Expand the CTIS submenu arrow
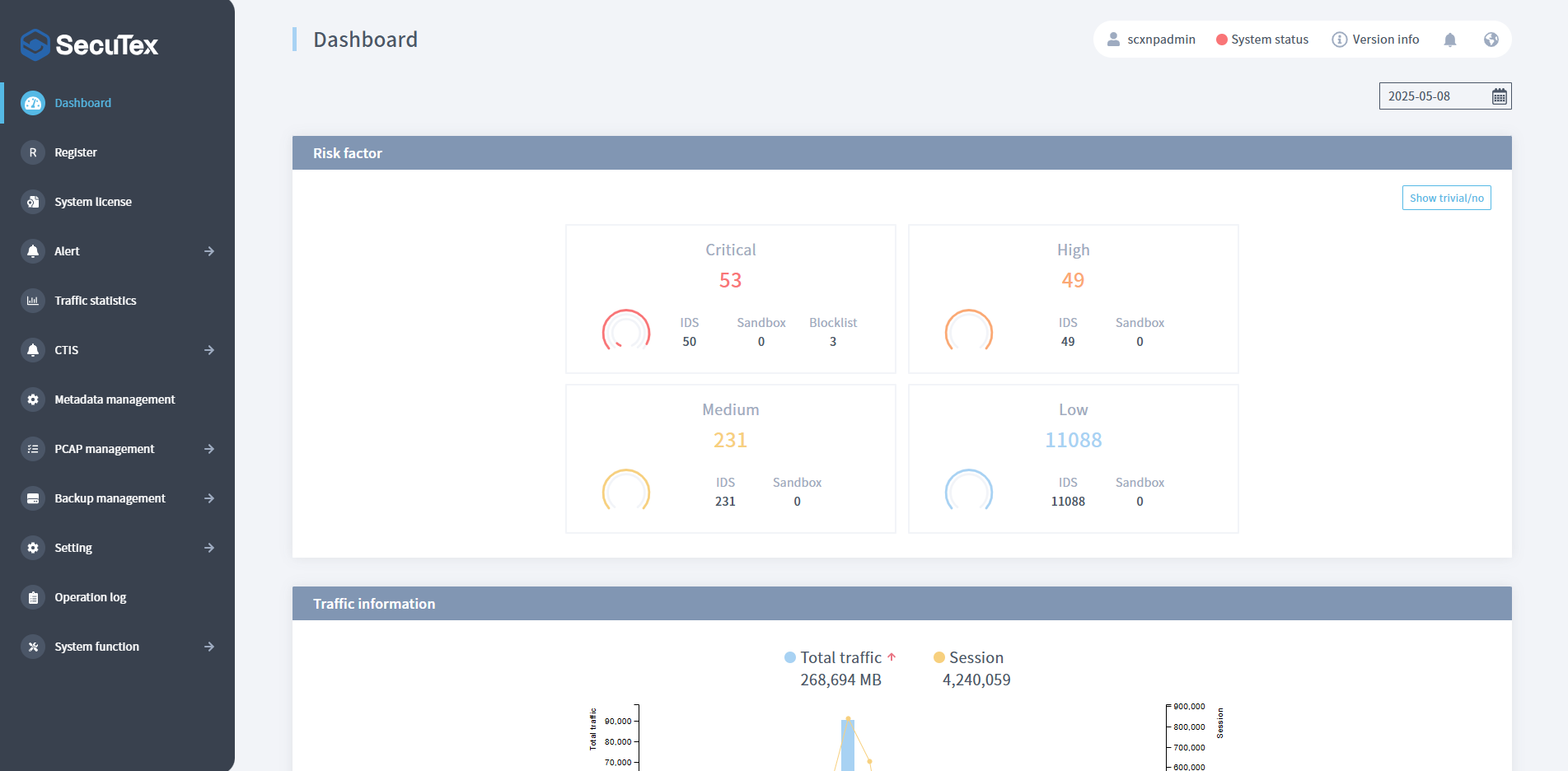1568x771 pixels. [209, 350]
